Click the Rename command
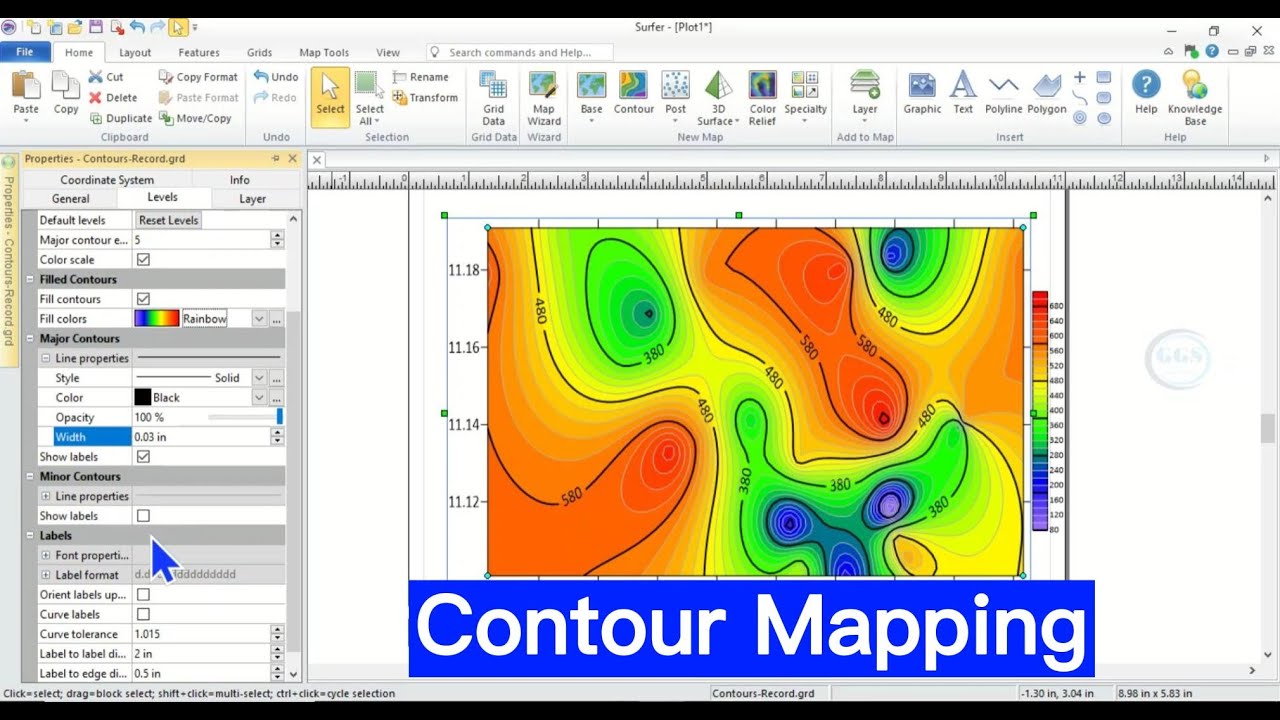Image resolution: width=1280 pixels, height=720 pixels. (x=420, y=77)
